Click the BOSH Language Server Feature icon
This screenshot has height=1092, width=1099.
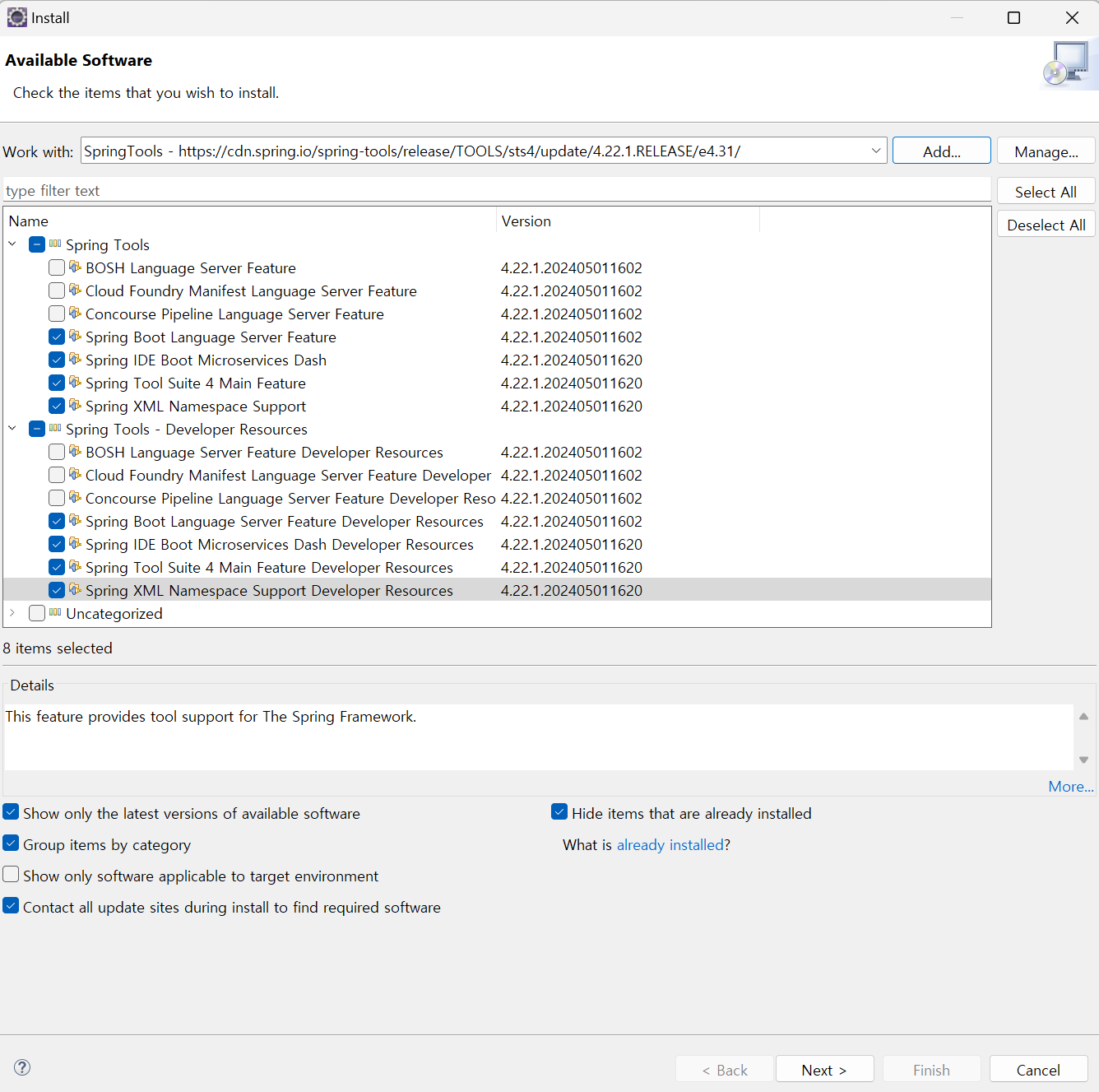(75, 267)
